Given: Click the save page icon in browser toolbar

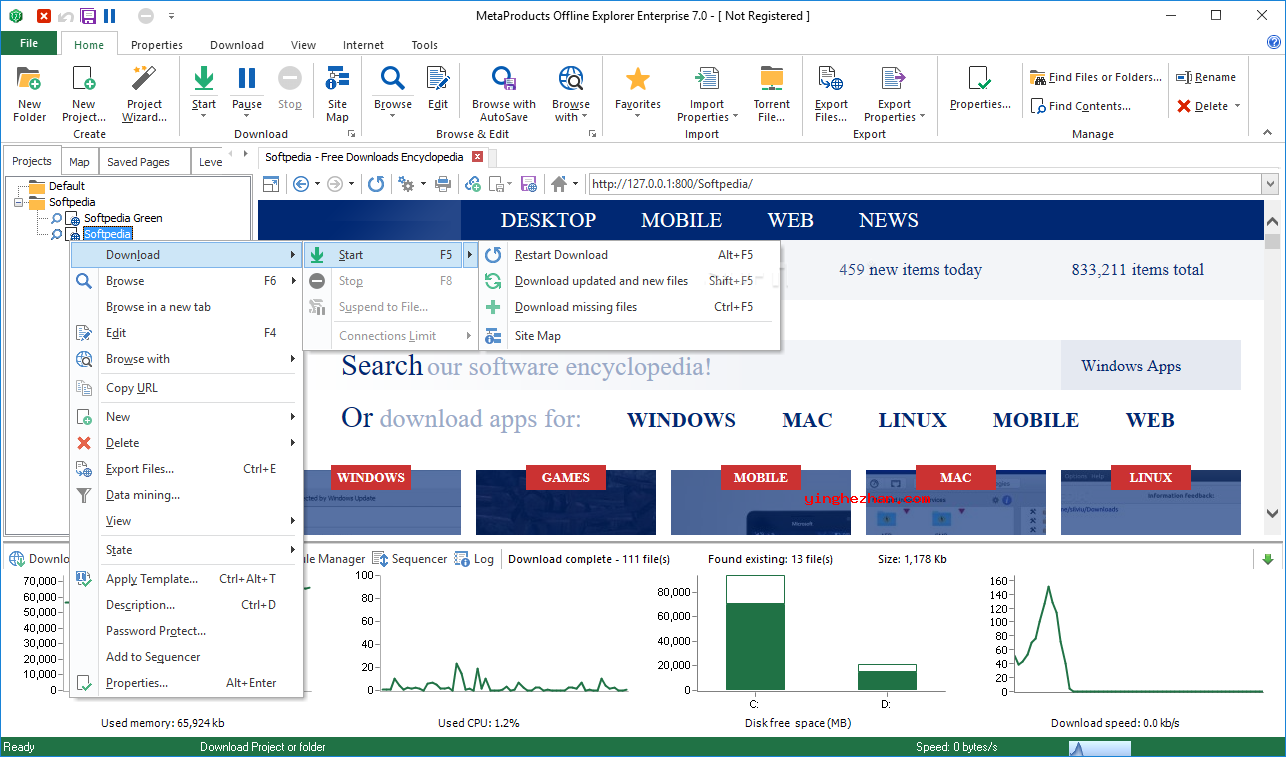Looking at the screenshot, I should (x=529, y=184).
